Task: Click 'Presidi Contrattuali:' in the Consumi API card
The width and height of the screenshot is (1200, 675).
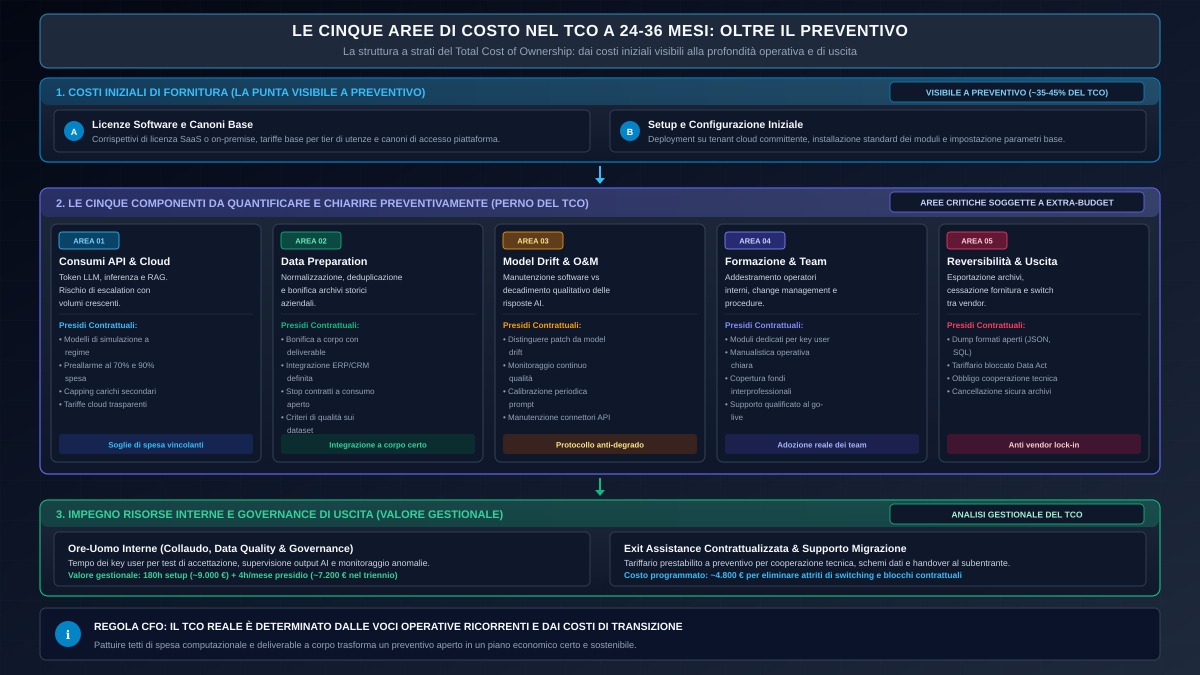Action: click(98, 325)
